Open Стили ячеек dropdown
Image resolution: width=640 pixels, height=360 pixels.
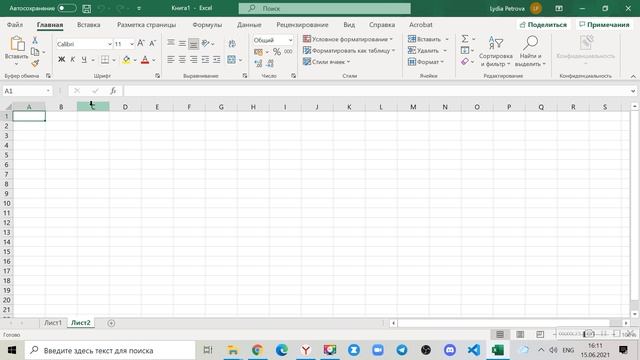coord(327,62)
